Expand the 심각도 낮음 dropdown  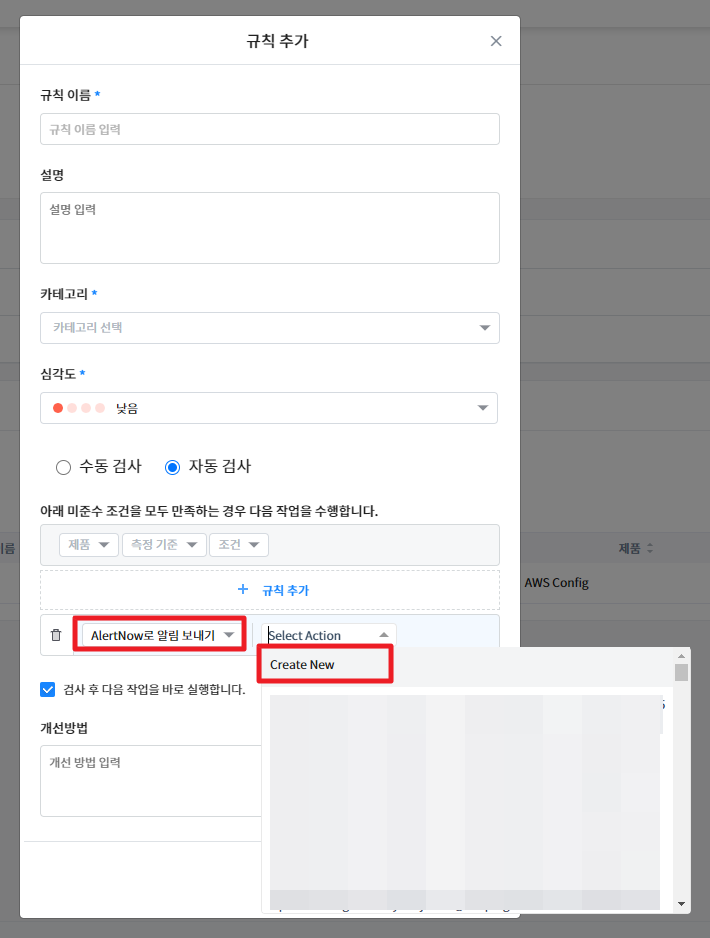point(270,408)
